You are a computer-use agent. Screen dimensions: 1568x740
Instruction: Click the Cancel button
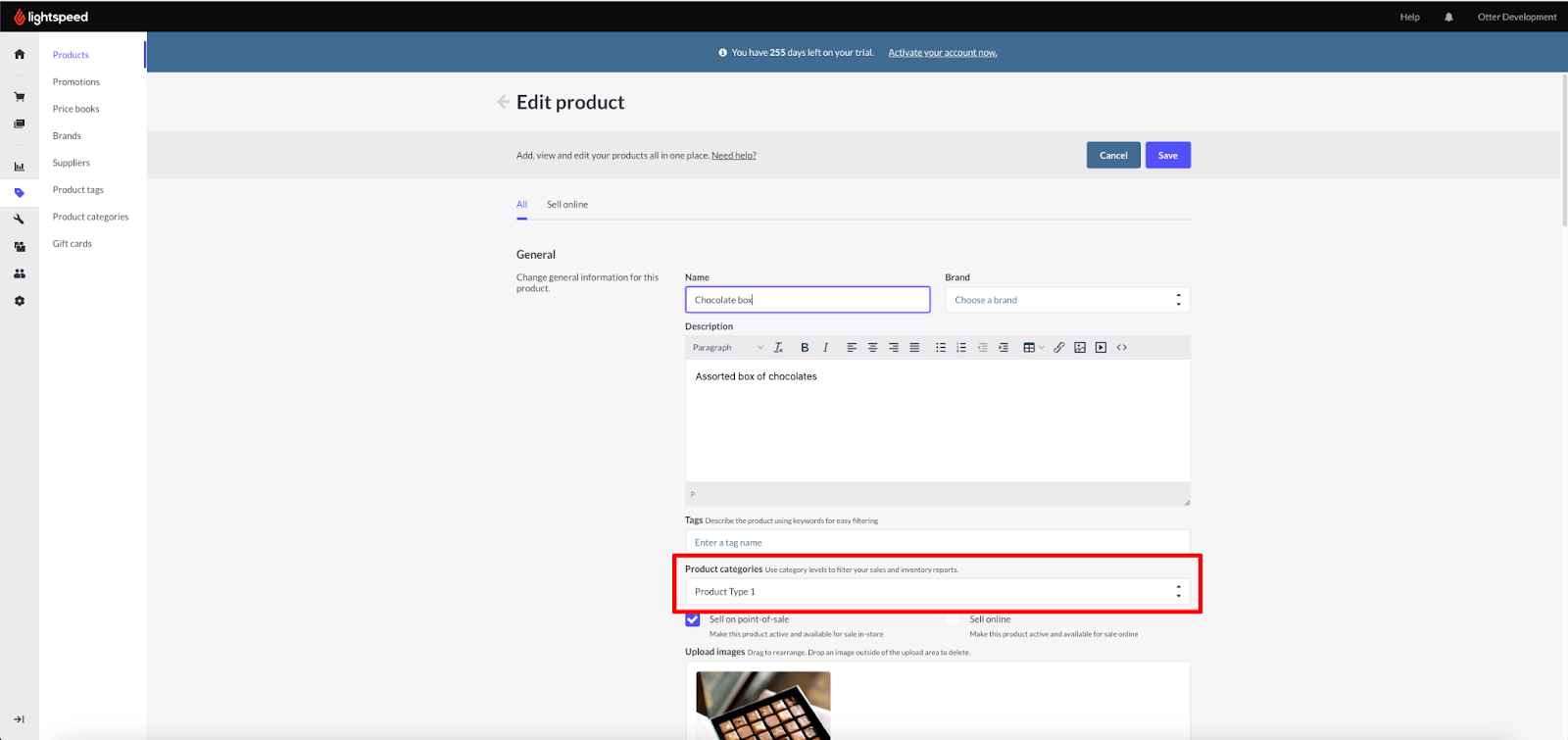tap(1113, 155)
